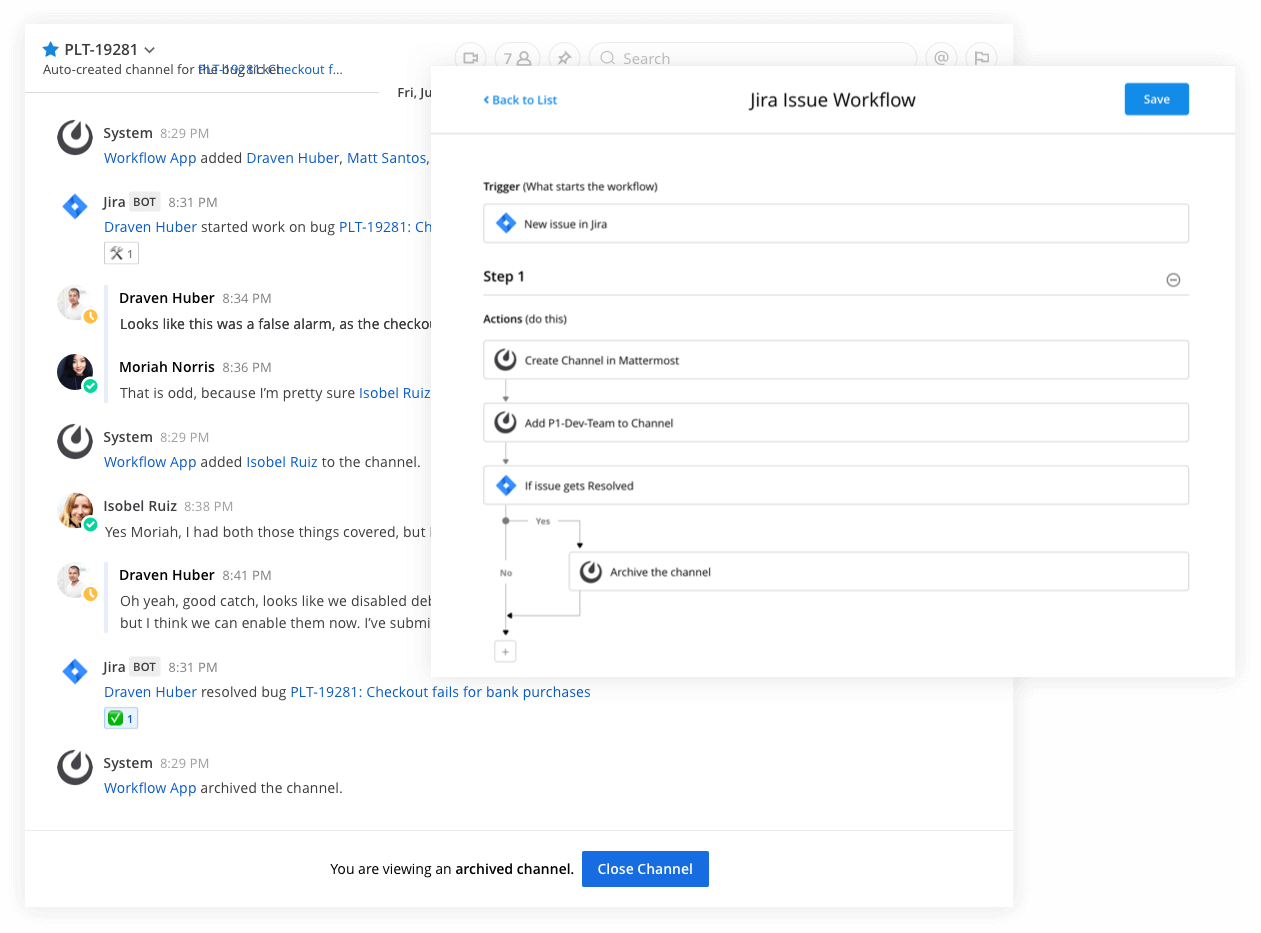Open flagged posts flag icon

(x=982, y=58)
